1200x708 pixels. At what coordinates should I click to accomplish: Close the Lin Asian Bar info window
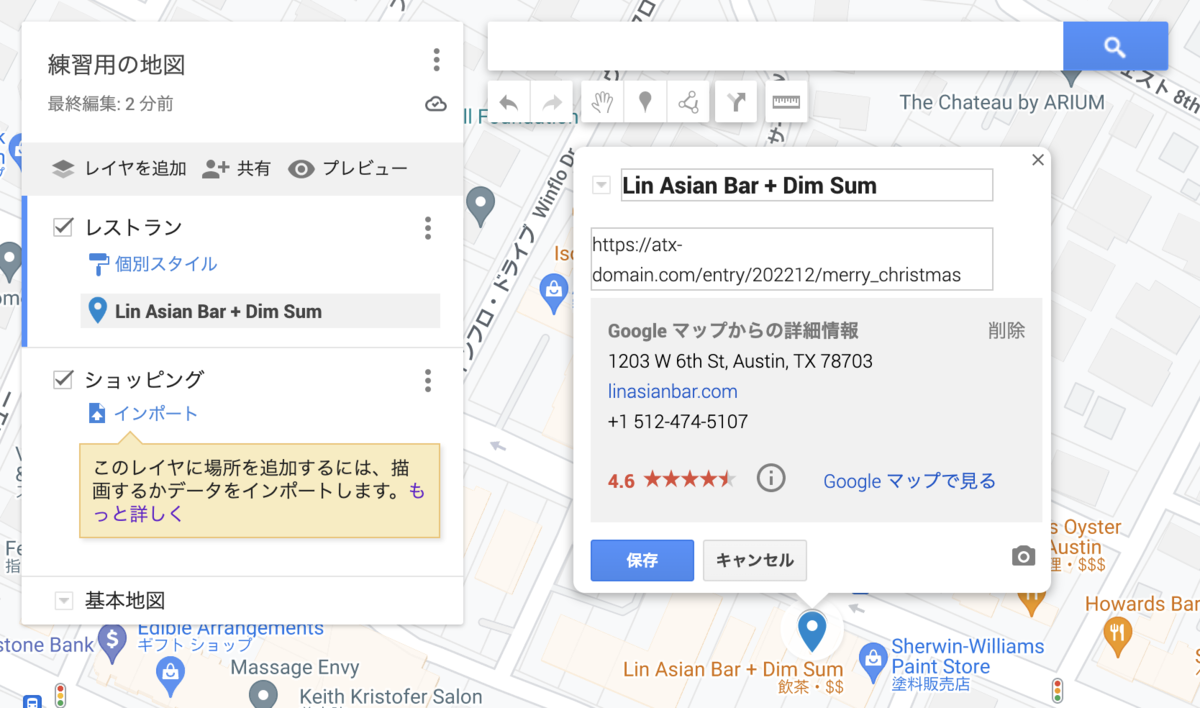[1038, 160]
